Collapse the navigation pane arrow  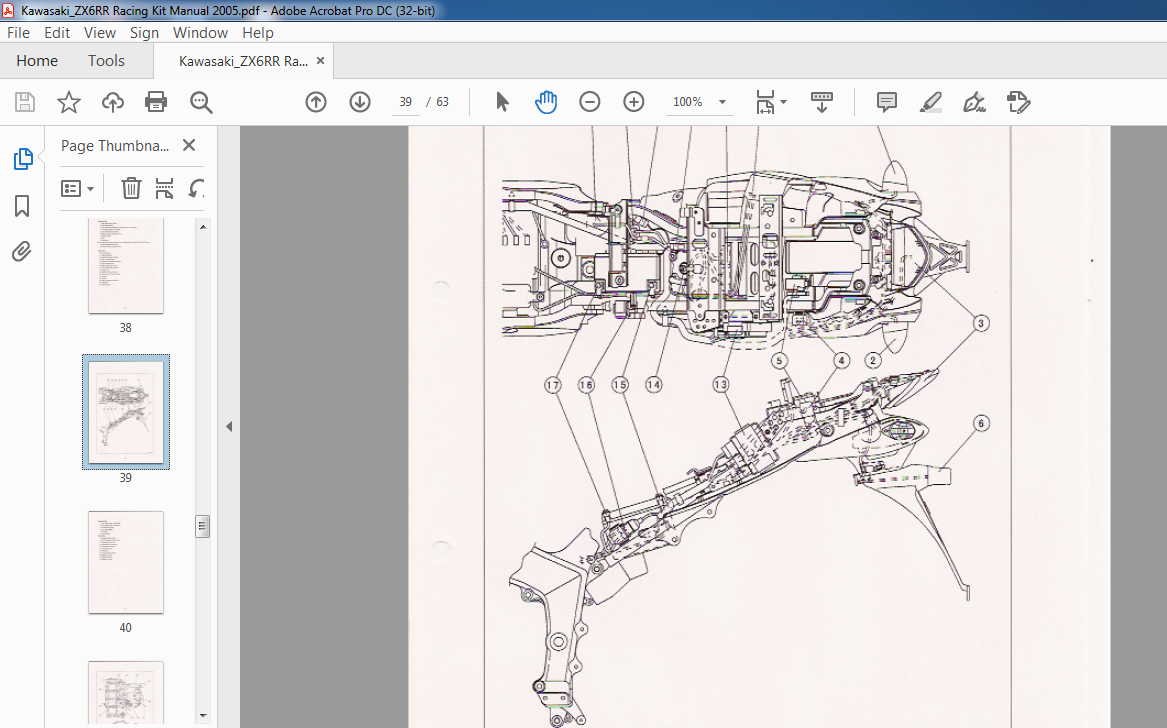click(229, 427)
